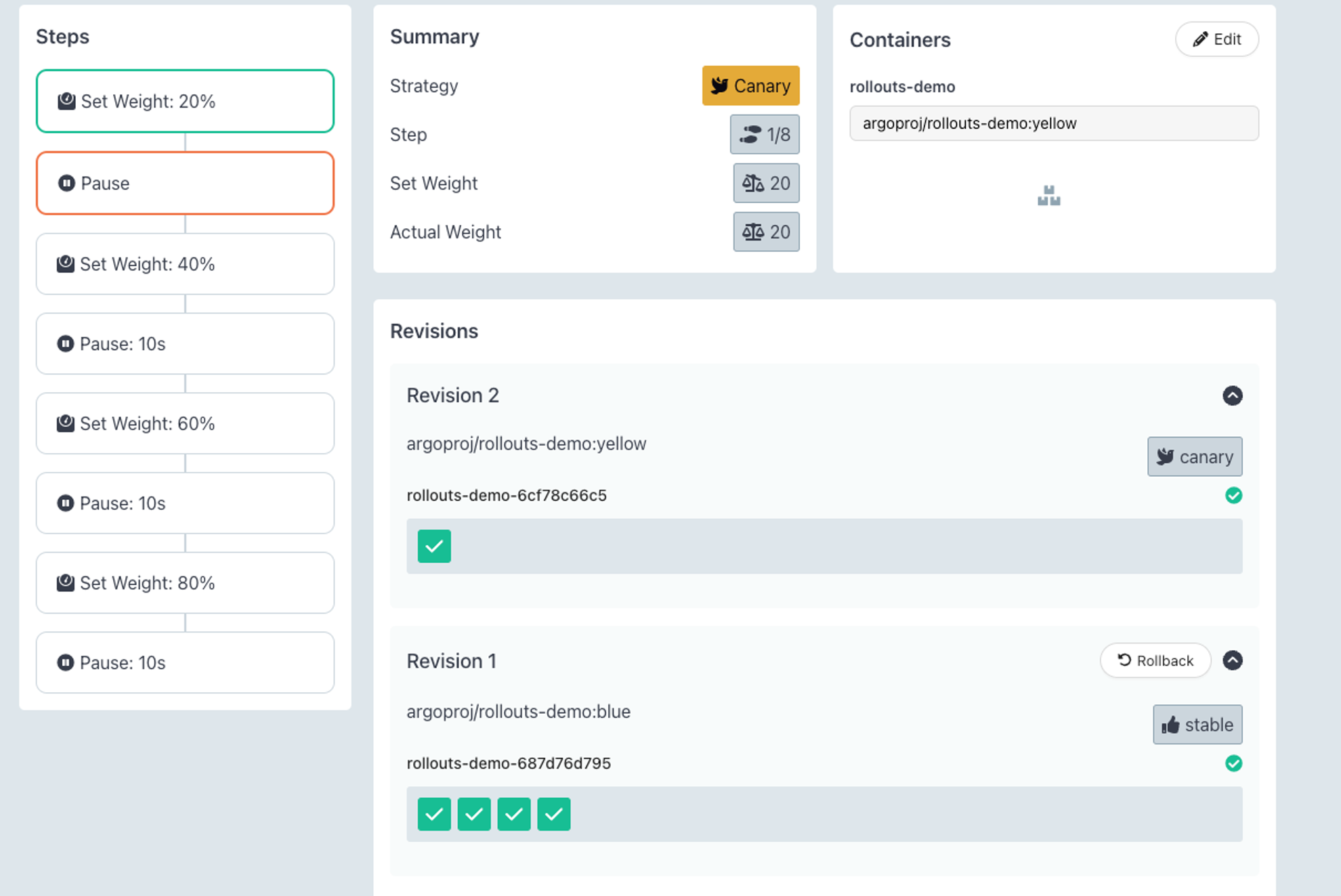Click the boxes icon in Containers panel
The width and height of the screenshot is (1341, 896).
1048,196
